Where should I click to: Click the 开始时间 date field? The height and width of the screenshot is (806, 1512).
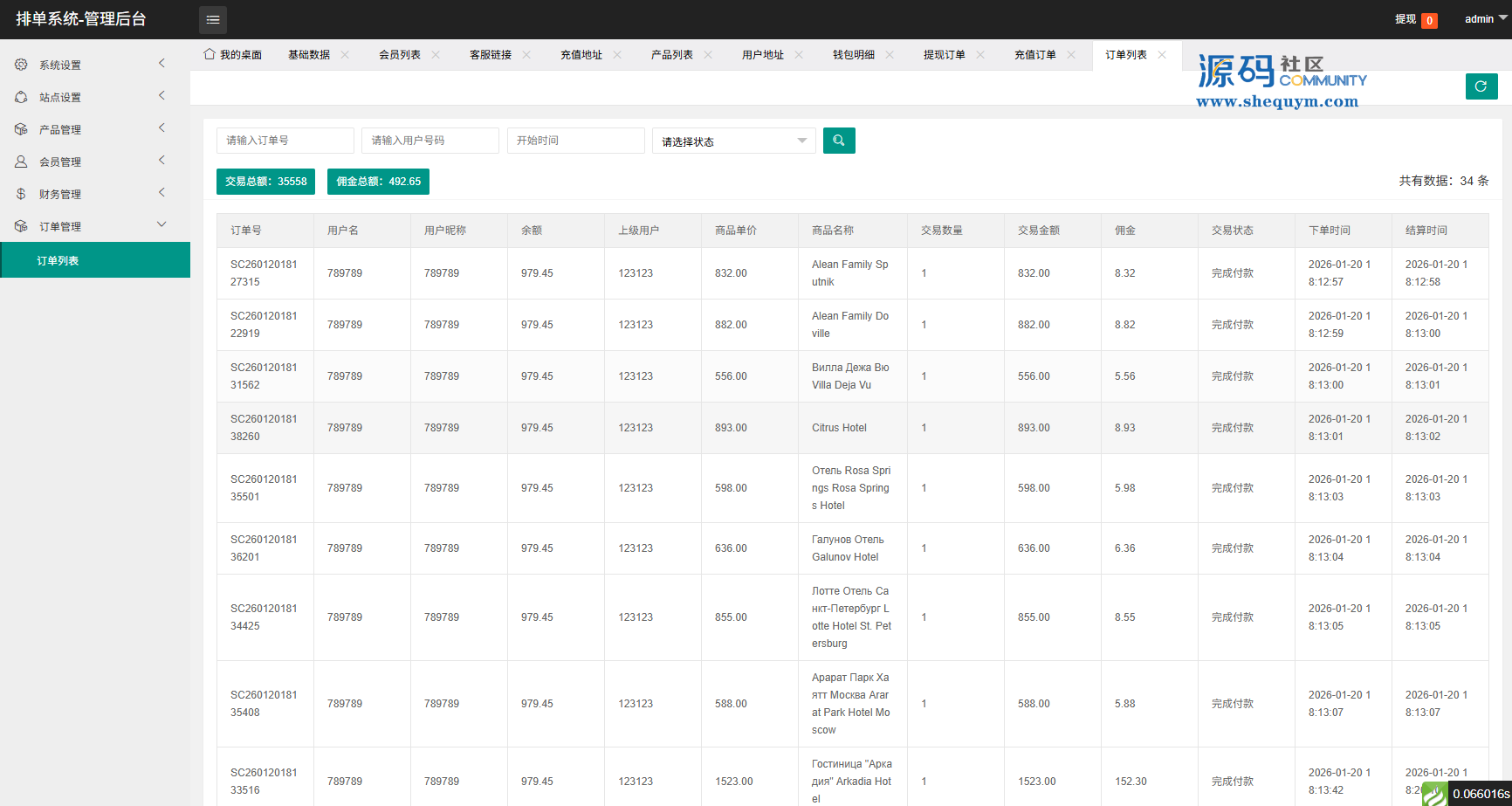[575, 141]
